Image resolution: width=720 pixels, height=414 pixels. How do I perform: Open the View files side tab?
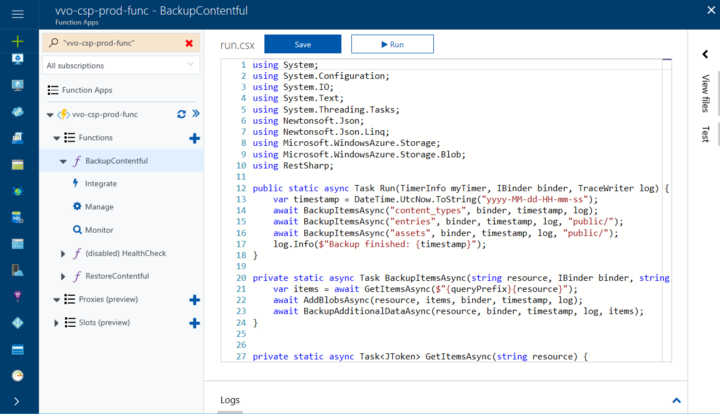705,94
